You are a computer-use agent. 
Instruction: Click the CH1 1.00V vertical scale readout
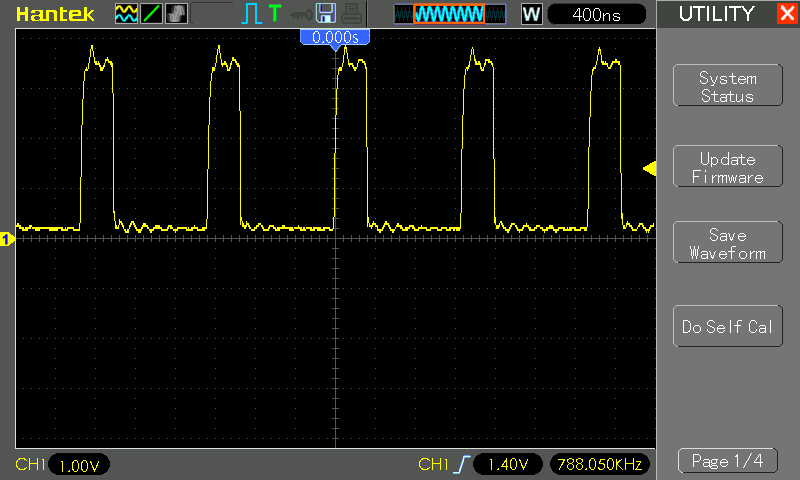78,465
